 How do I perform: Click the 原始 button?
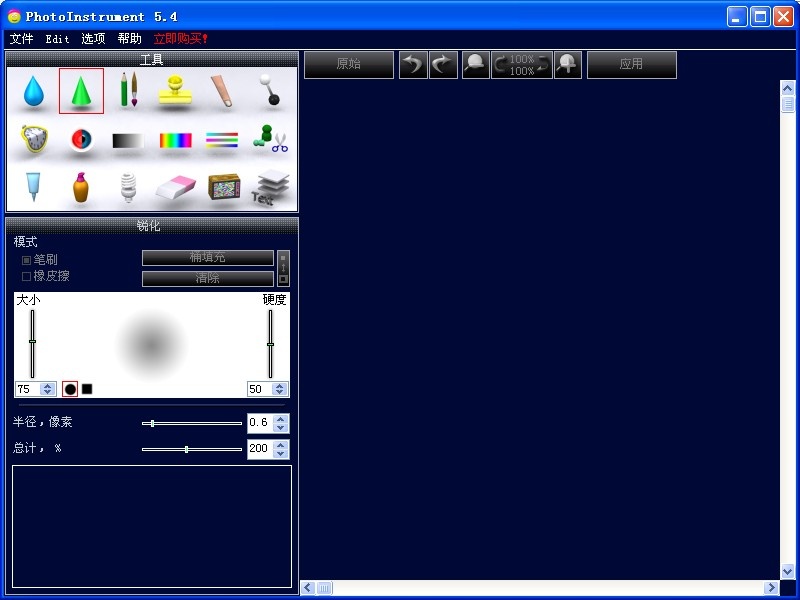tap(349, 65)
